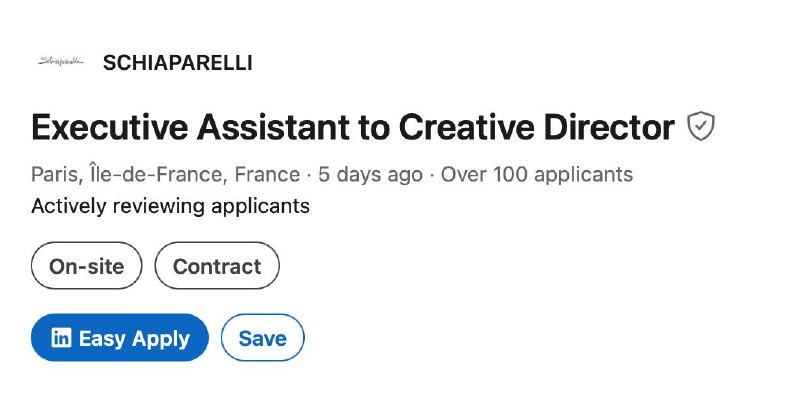
Task: Click the 'Actively reviewing applicants' status line
Action: (x=170, y=207)
